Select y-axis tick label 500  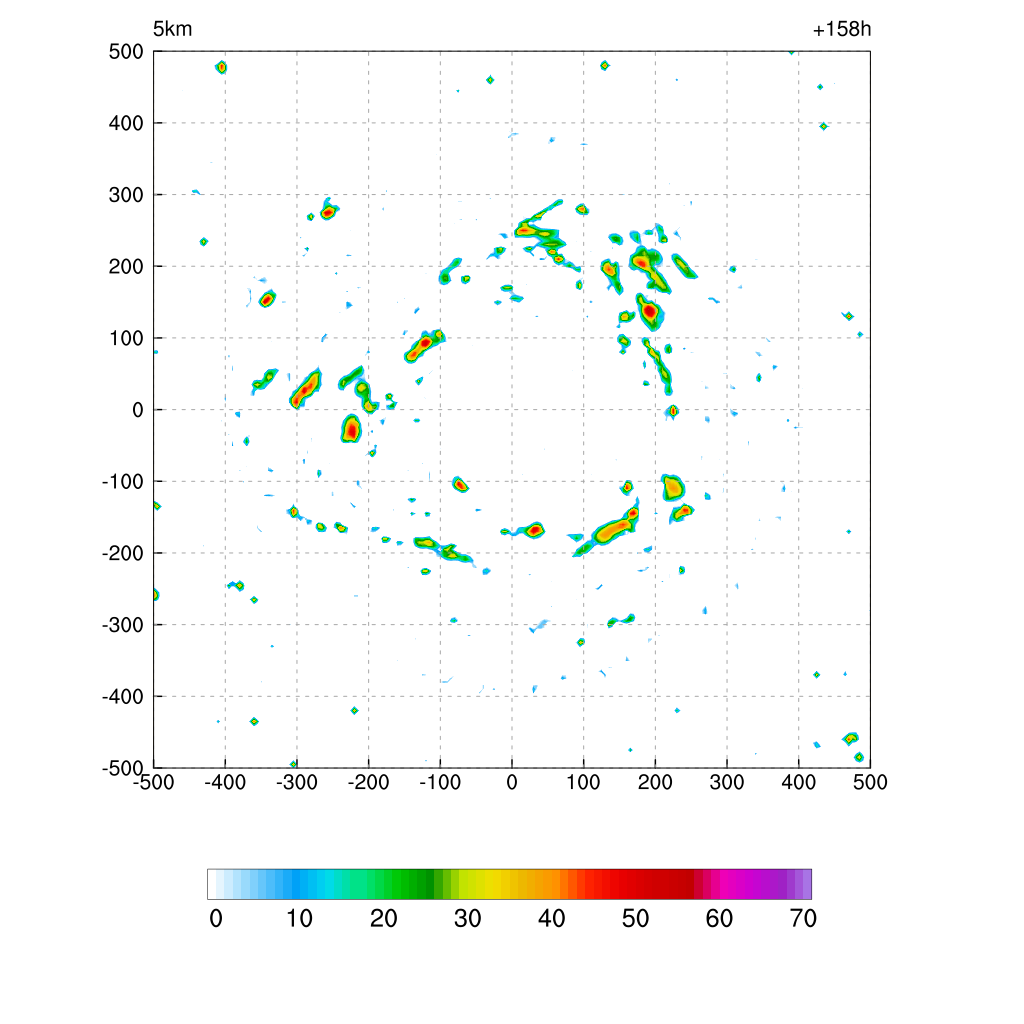pyautogui.click(x=126, y=52)
